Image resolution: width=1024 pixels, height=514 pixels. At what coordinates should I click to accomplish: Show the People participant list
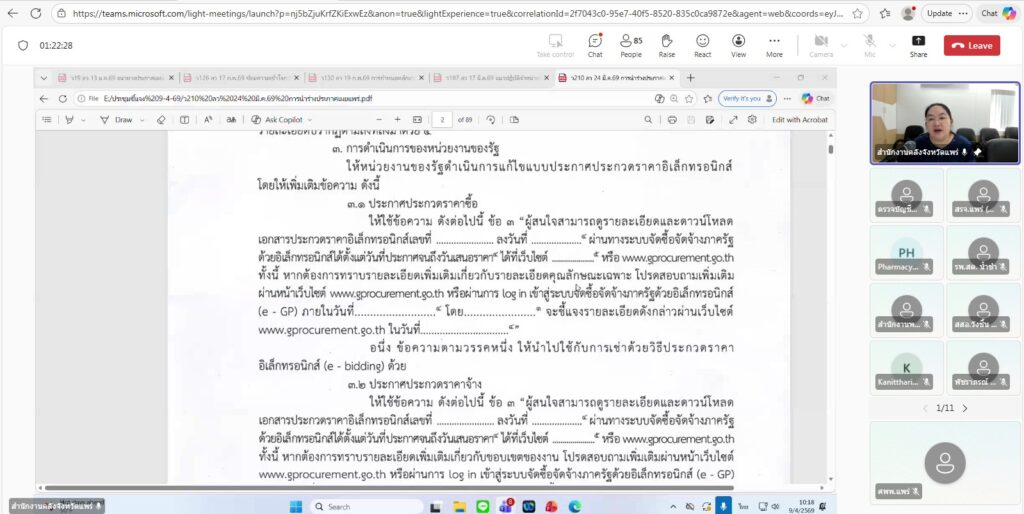pyautogui.click(x=631, y=45)
